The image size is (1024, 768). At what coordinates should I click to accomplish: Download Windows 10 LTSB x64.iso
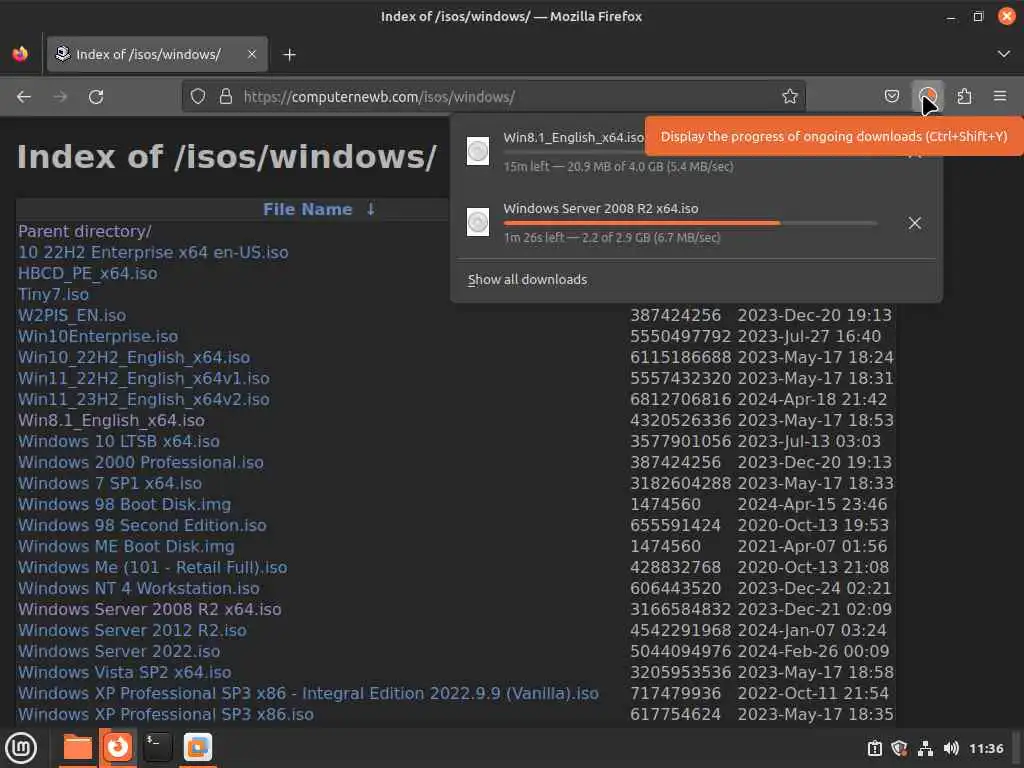(119, 441)
